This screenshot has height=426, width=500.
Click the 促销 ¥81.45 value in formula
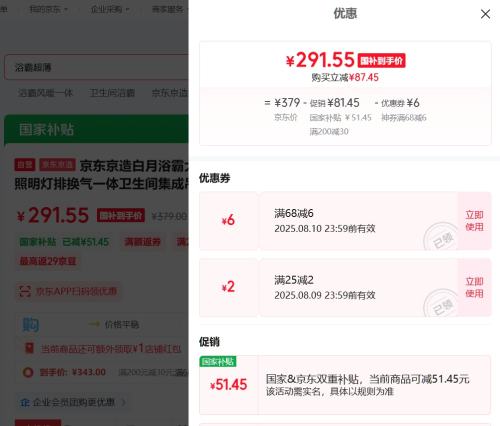click(x=335, y=103)
